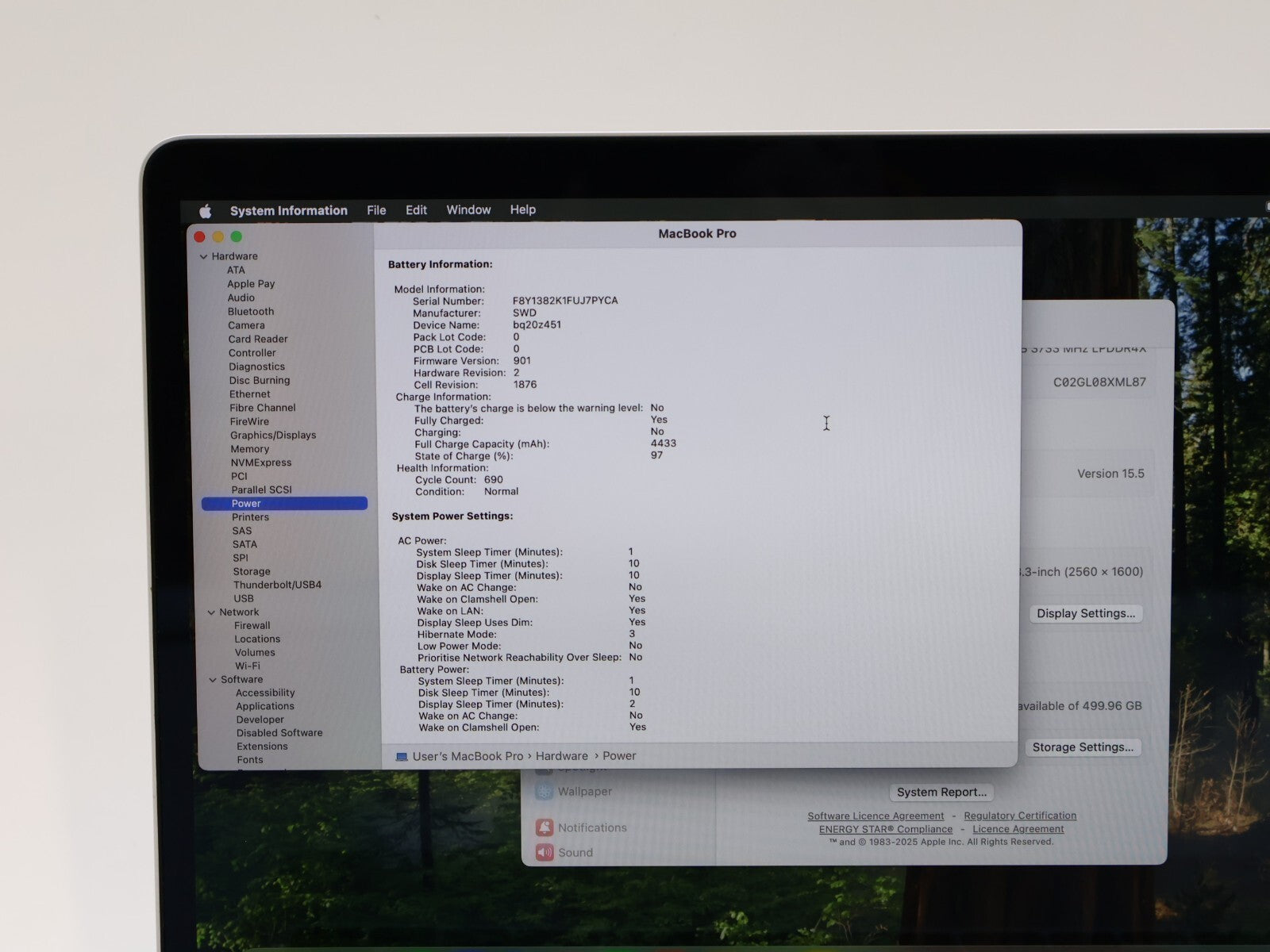Collapse the Hardware section in sidebar
This screenshot has height=952, width=1270.
204,256
